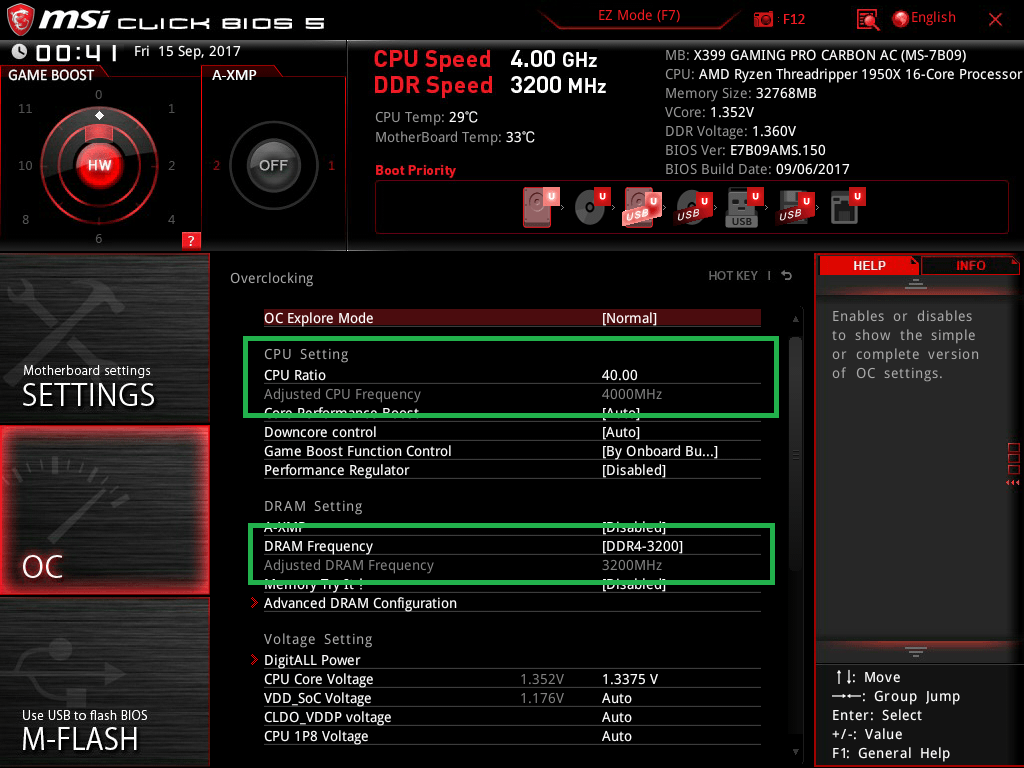
Task: Toggle the GAME BOOST HW knob
Action: pos(99,165)
